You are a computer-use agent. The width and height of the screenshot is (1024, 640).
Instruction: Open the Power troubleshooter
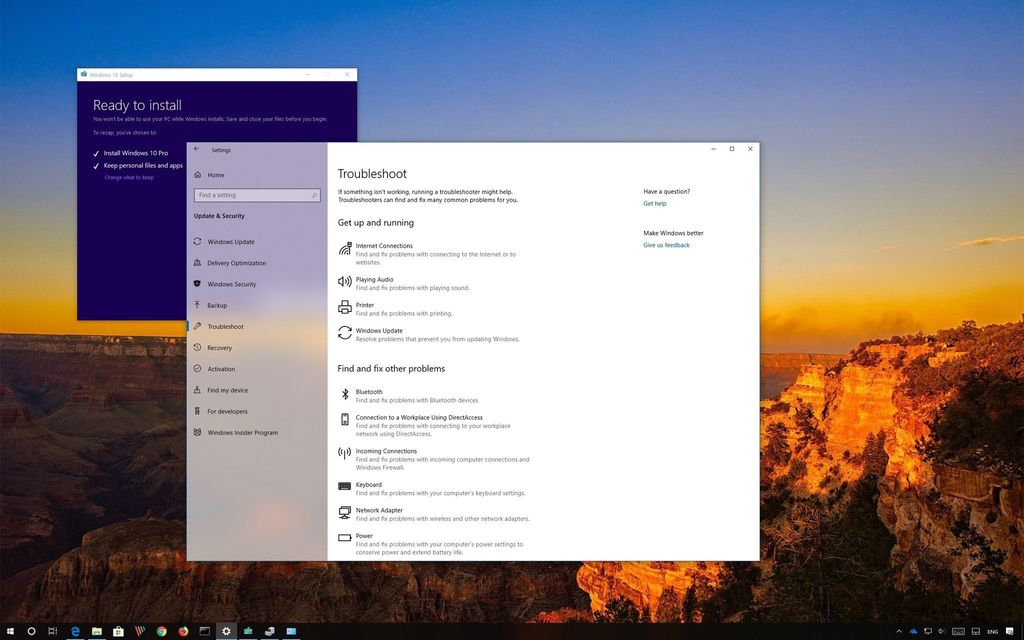pos(365,537)
